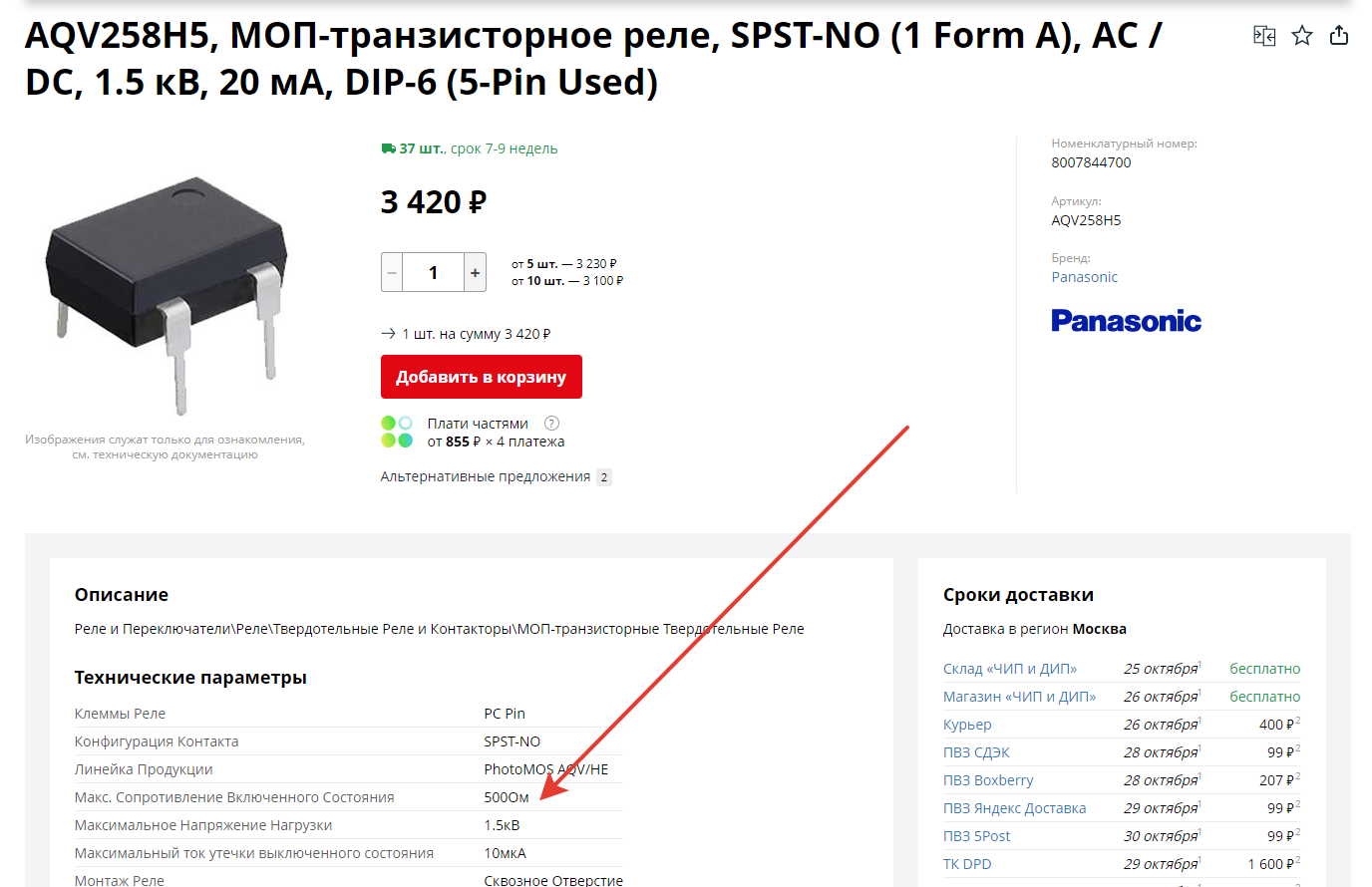This screenshot has height=887, width=1372.
Task: Click the green delivery truck stock icon
Action: (389, 148)
